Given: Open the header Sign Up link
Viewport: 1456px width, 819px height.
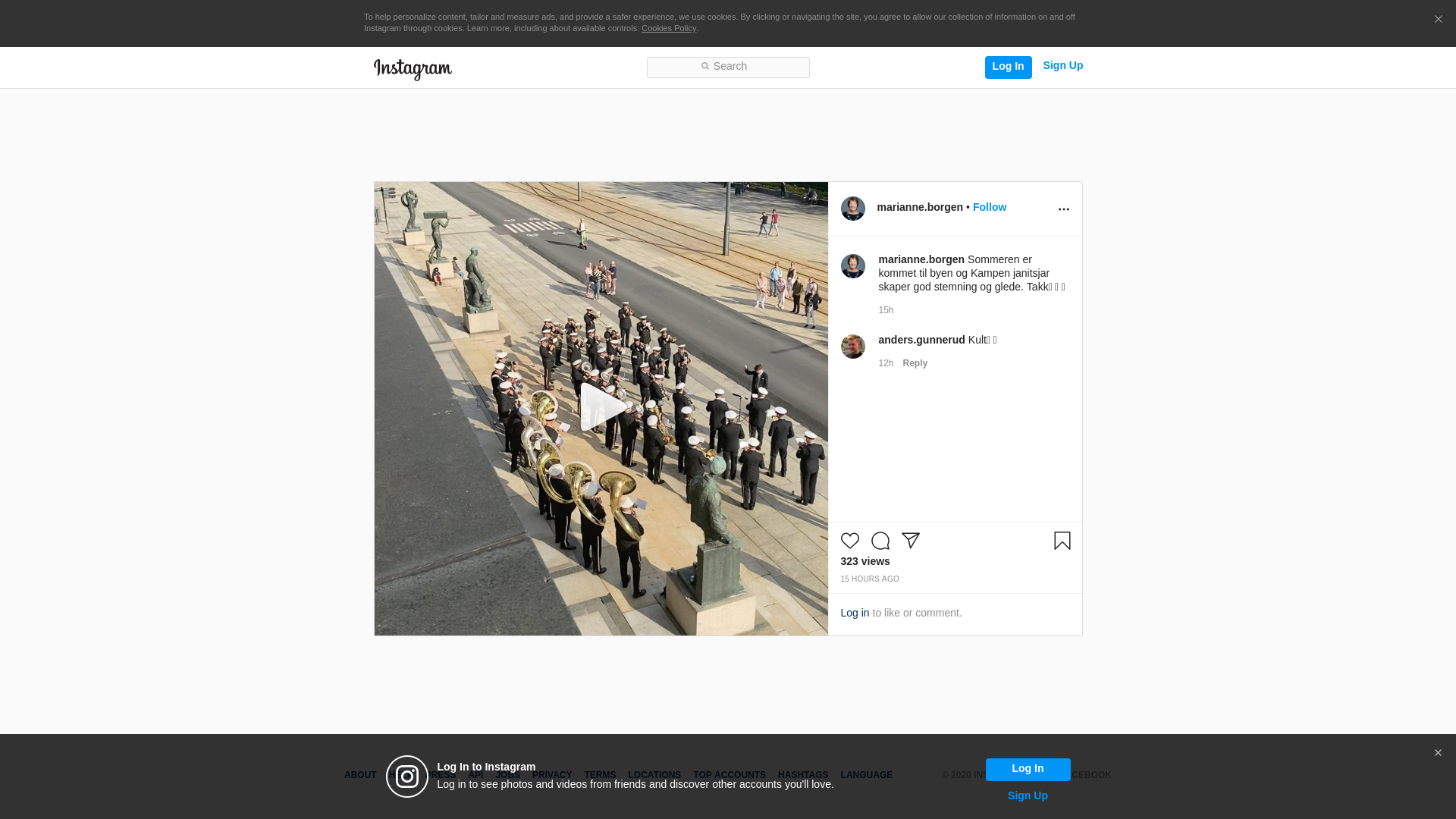Looking at the screenshot, I should [1062, 66].
